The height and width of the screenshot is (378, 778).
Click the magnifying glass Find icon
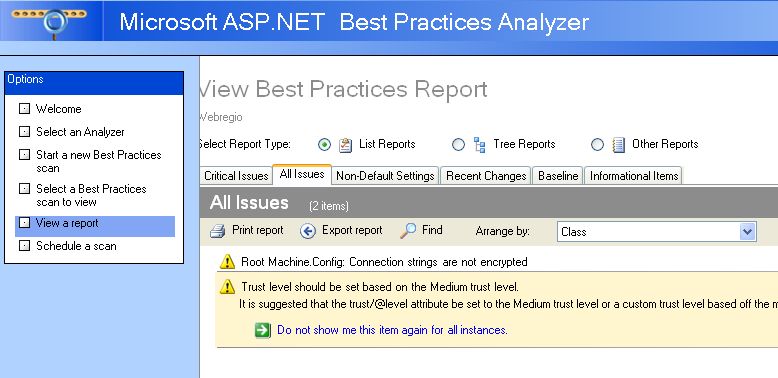[408, 231]
